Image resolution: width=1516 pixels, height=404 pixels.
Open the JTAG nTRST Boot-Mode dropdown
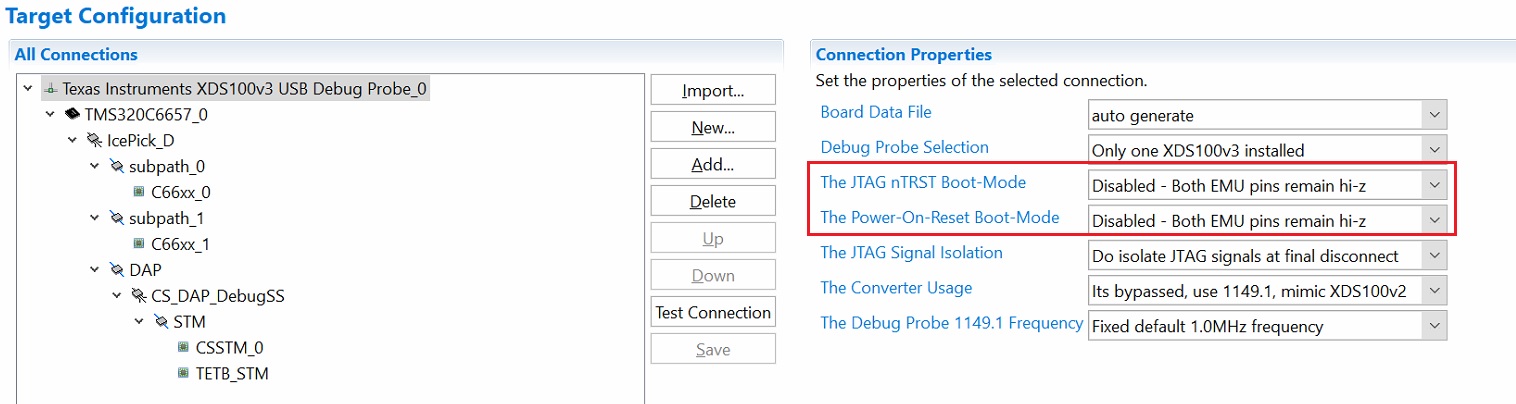(x=1435, y=185)
